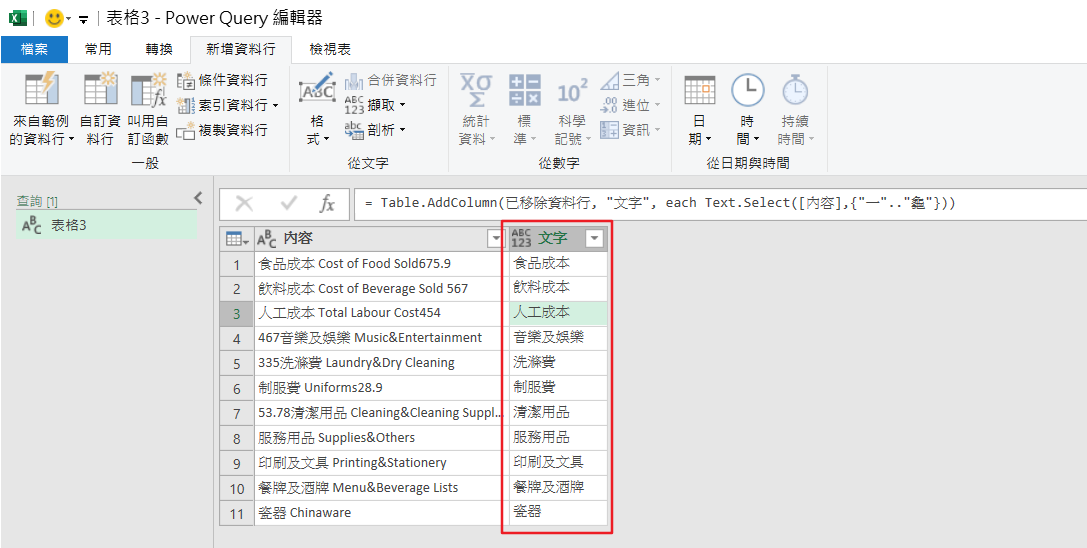1087x548 pixels.
Task: Open Trigonometry (三角) menu
Action: point(630,80)
